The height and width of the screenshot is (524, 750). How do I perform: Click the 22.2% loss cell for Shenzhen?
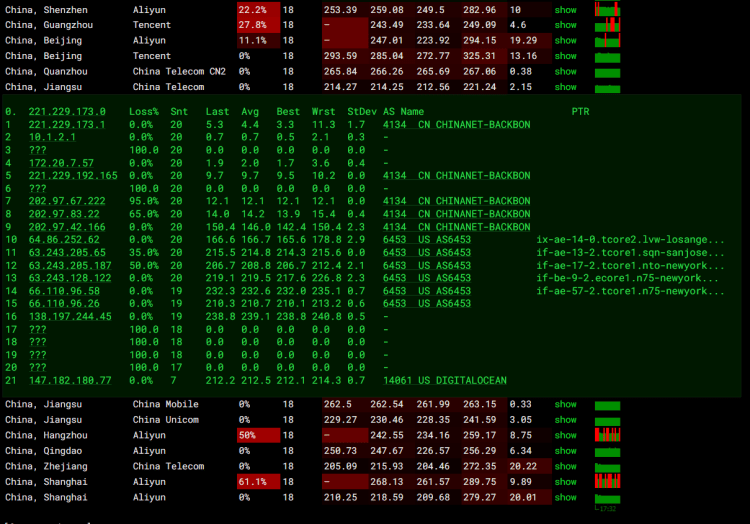(259, 10)
